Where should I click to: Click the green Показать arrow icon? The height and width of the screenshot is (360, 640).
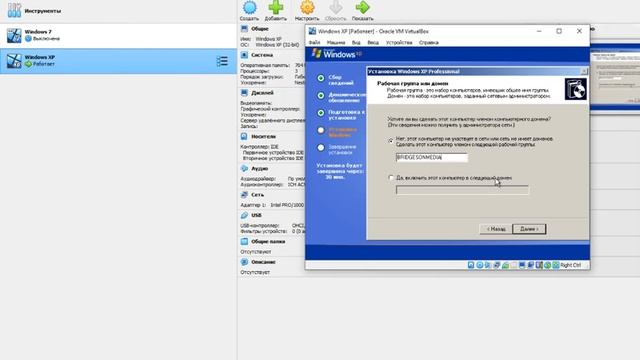pos(362,7)
